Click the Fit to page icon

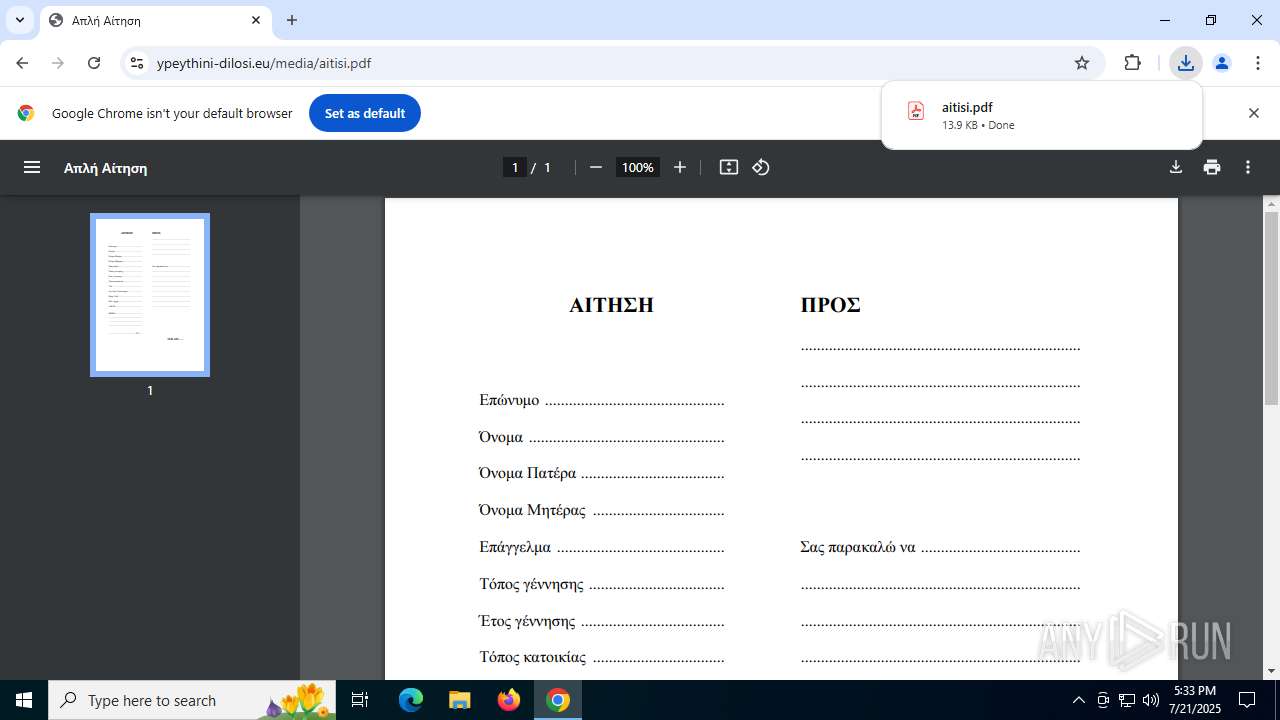(729, 168)
